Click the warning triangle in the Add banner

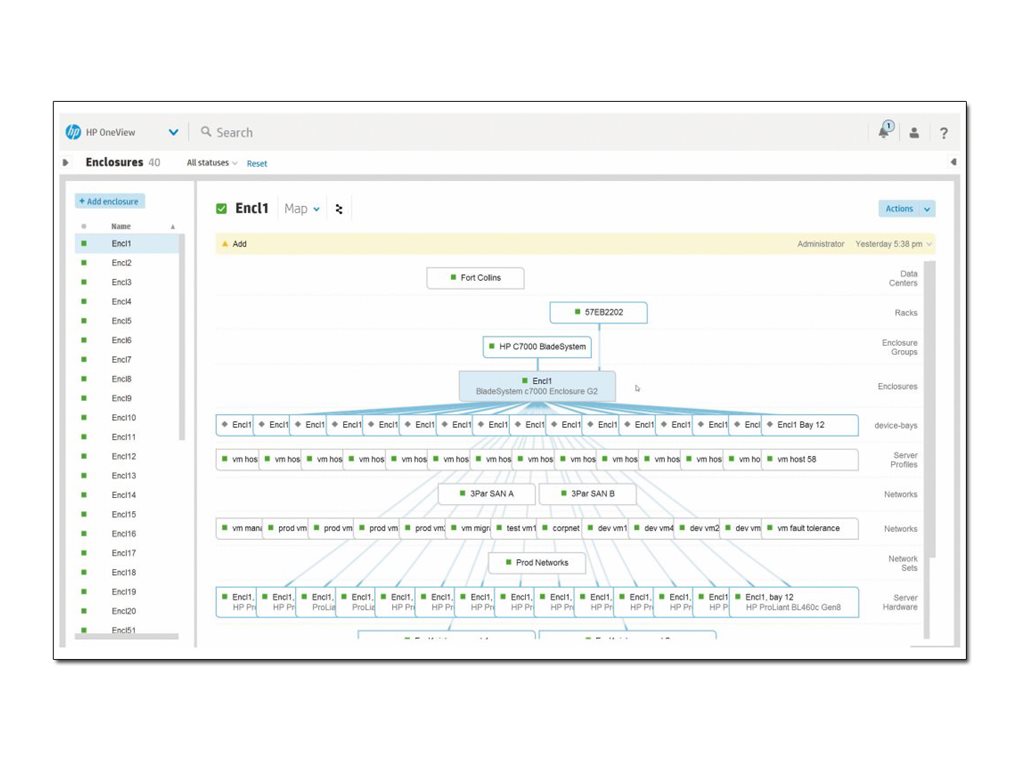[x=225, y=243]
